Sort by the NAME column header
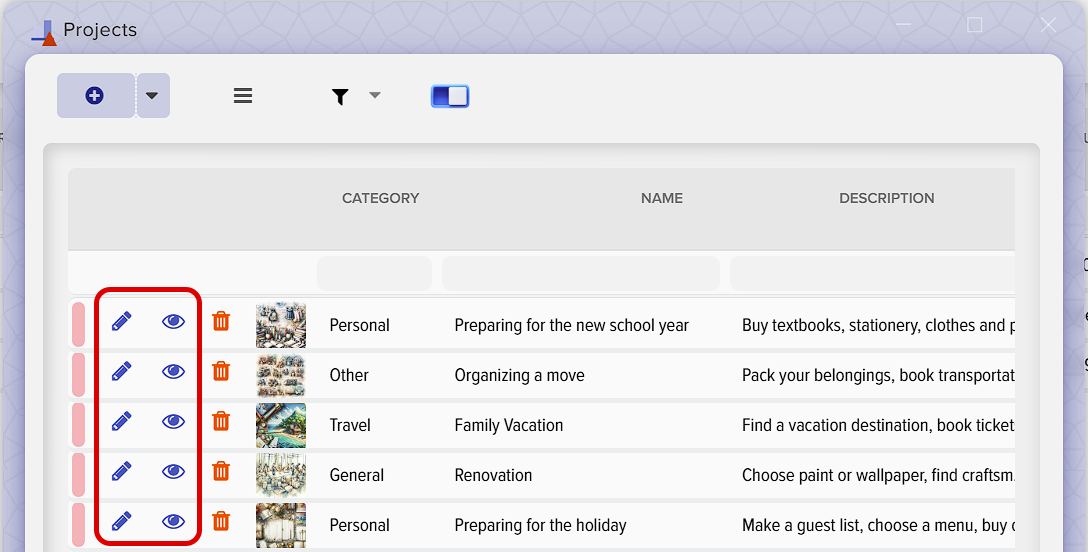The width and height of the screenshot is (1088, 552). (662, 198)
